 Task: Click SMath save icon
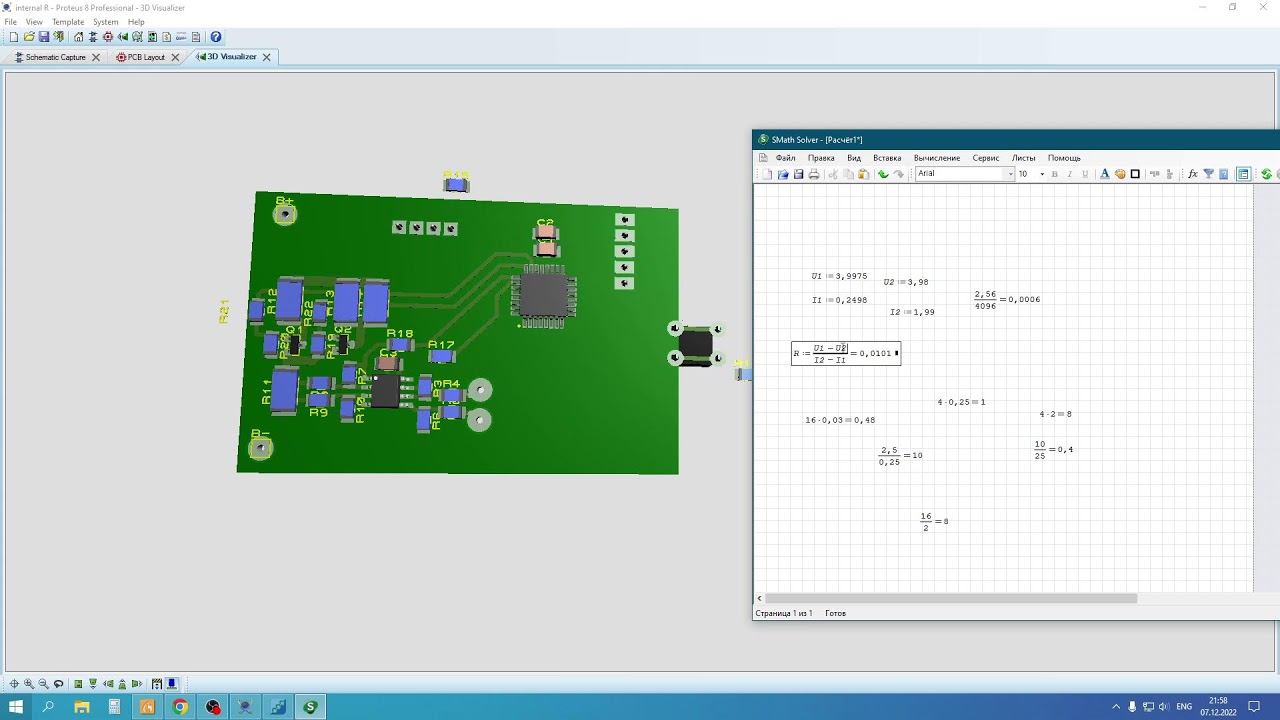[798, 174]
